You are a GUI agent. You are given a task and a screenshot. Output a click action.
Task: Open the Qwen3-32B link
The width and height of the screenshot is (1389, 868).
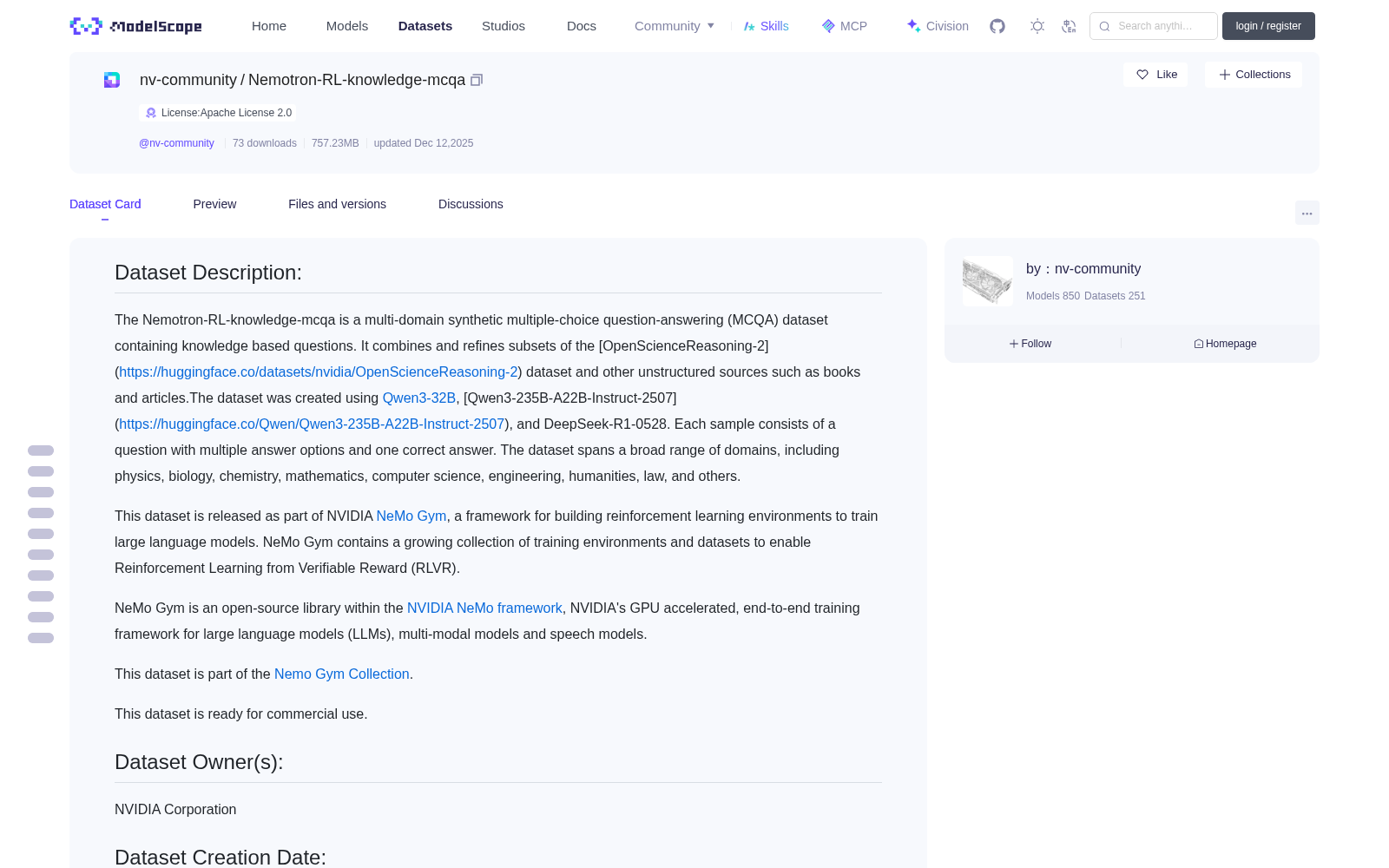point(419,398)
